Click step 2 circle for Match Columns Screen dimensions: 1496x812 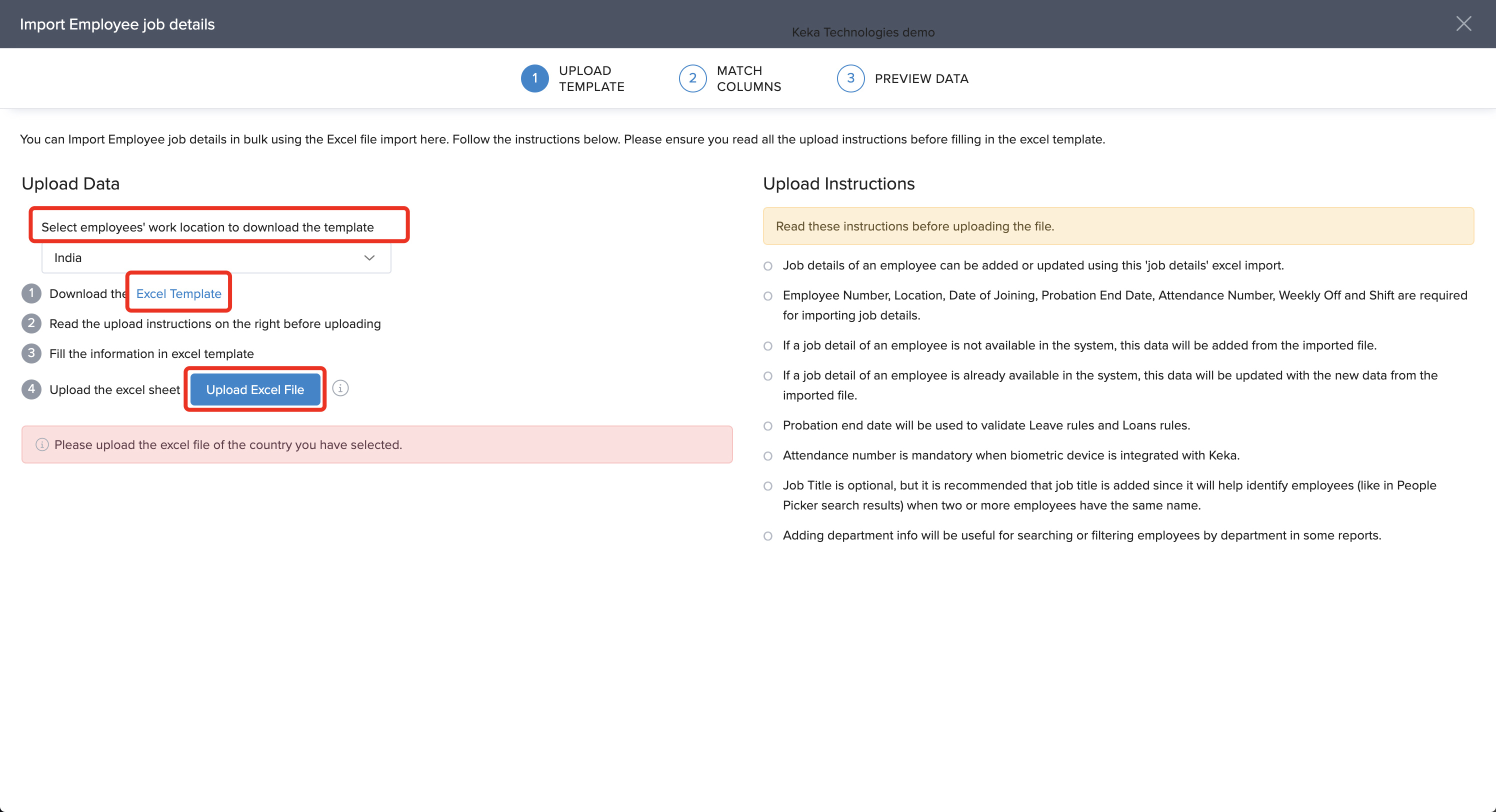click(x=692, y=78)
